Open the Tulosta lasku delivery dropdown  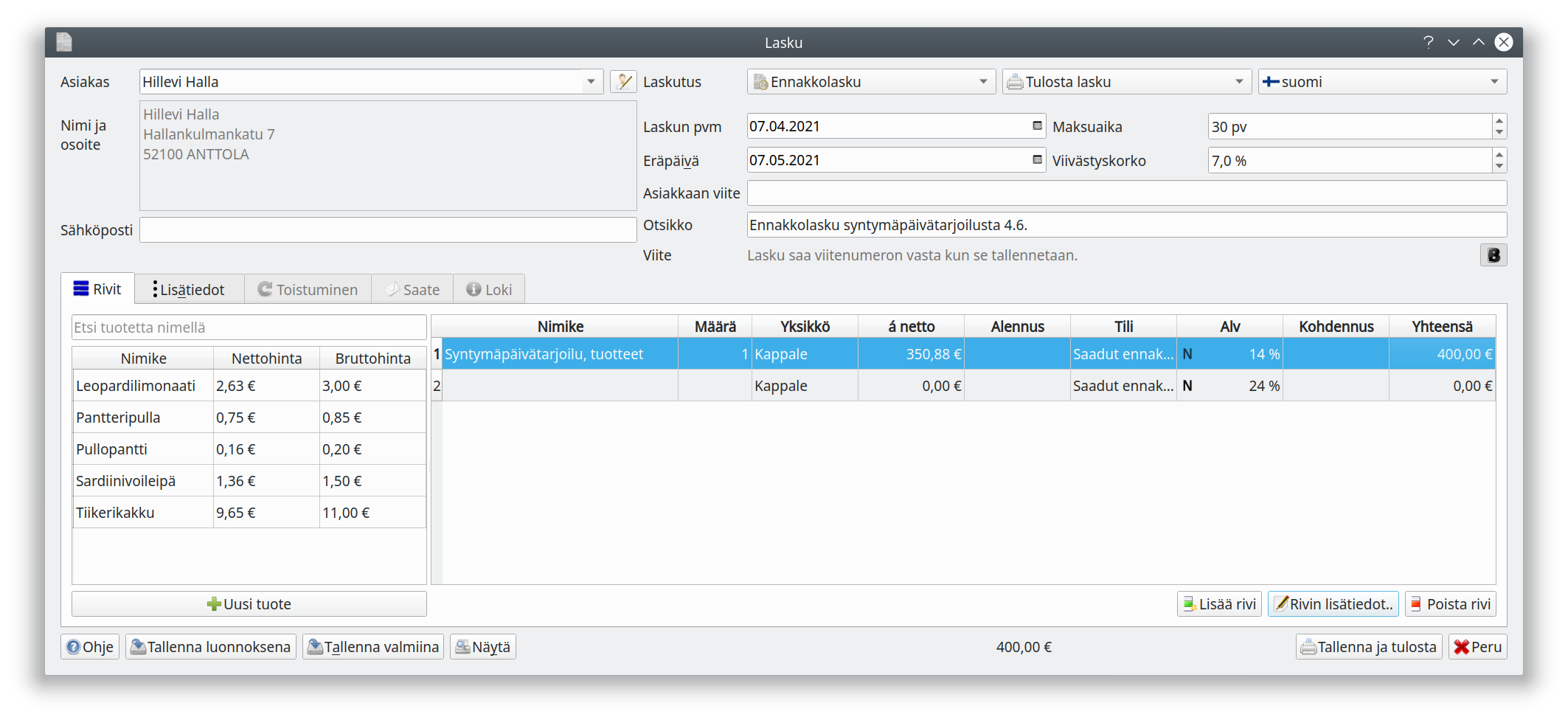tap(1127, 82)
